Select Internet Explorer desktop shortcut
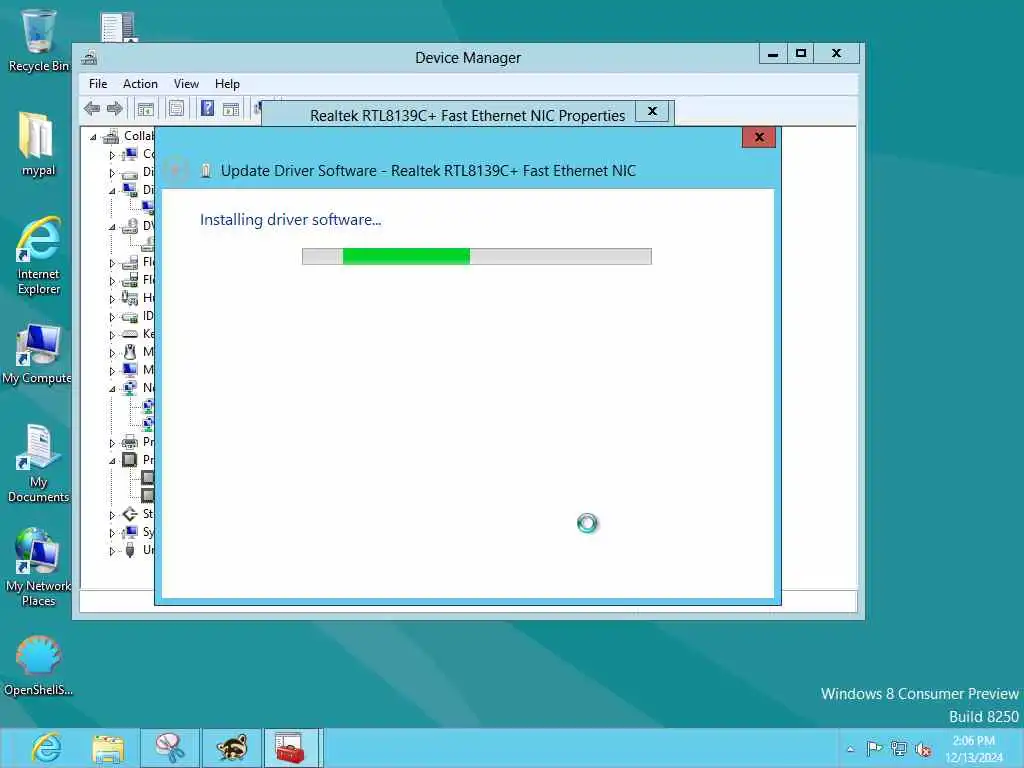Viewport: 1024px width, 768px height. pyautogui.click(x=39, y=255)
